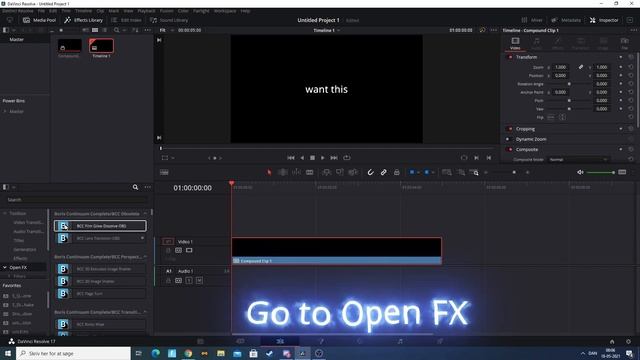
Task: Switch to File tab in Inspector
Action: click(x=624, y=43)
